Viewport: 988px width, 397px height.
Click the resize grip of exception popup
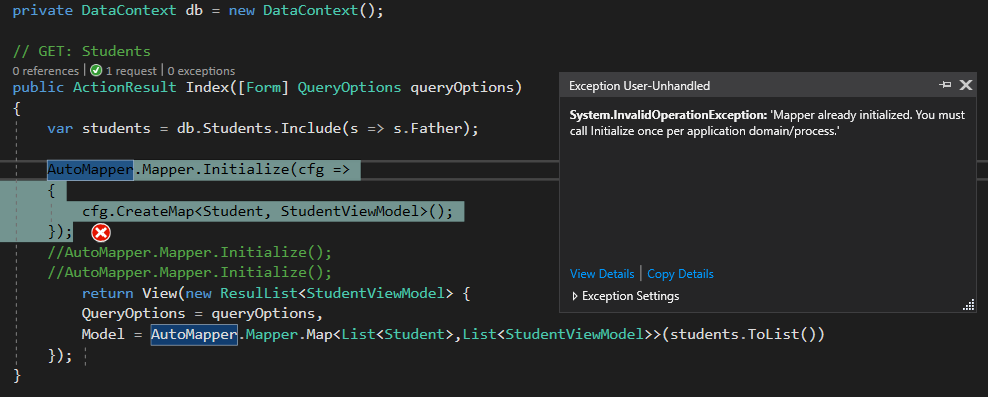coord(969,306)
